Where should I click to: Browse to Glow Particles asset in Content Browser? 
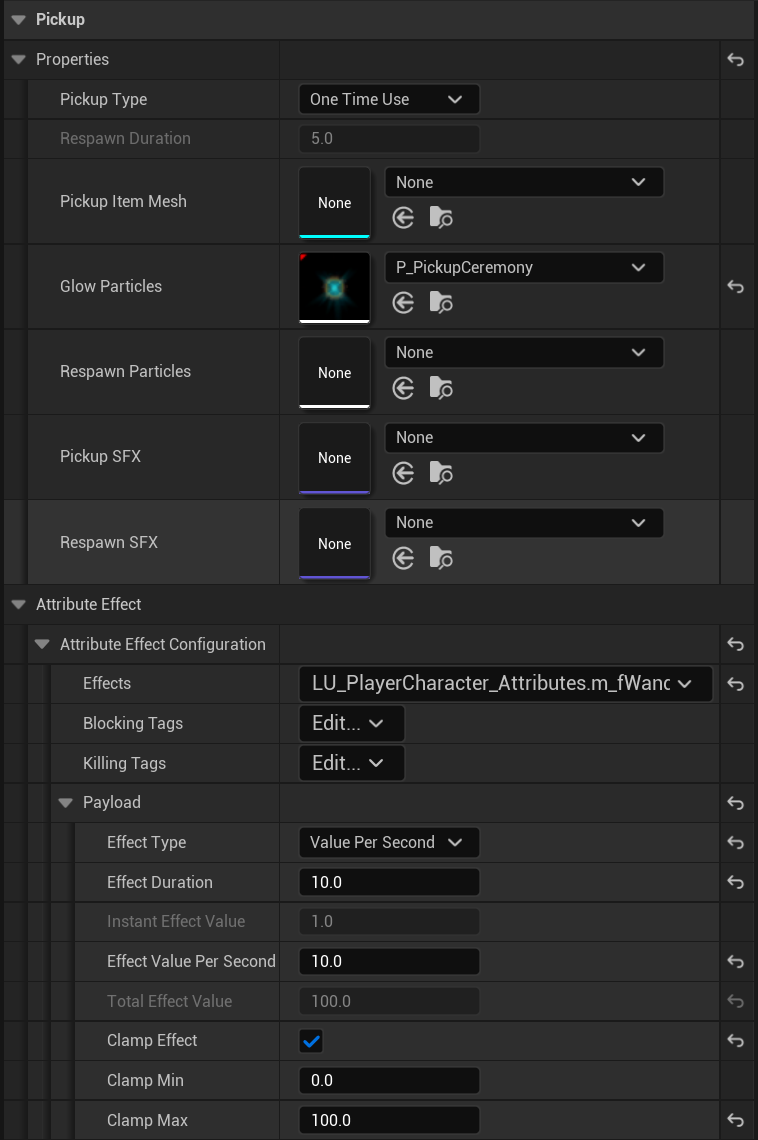pyautogui.click(x=441, y=303)
